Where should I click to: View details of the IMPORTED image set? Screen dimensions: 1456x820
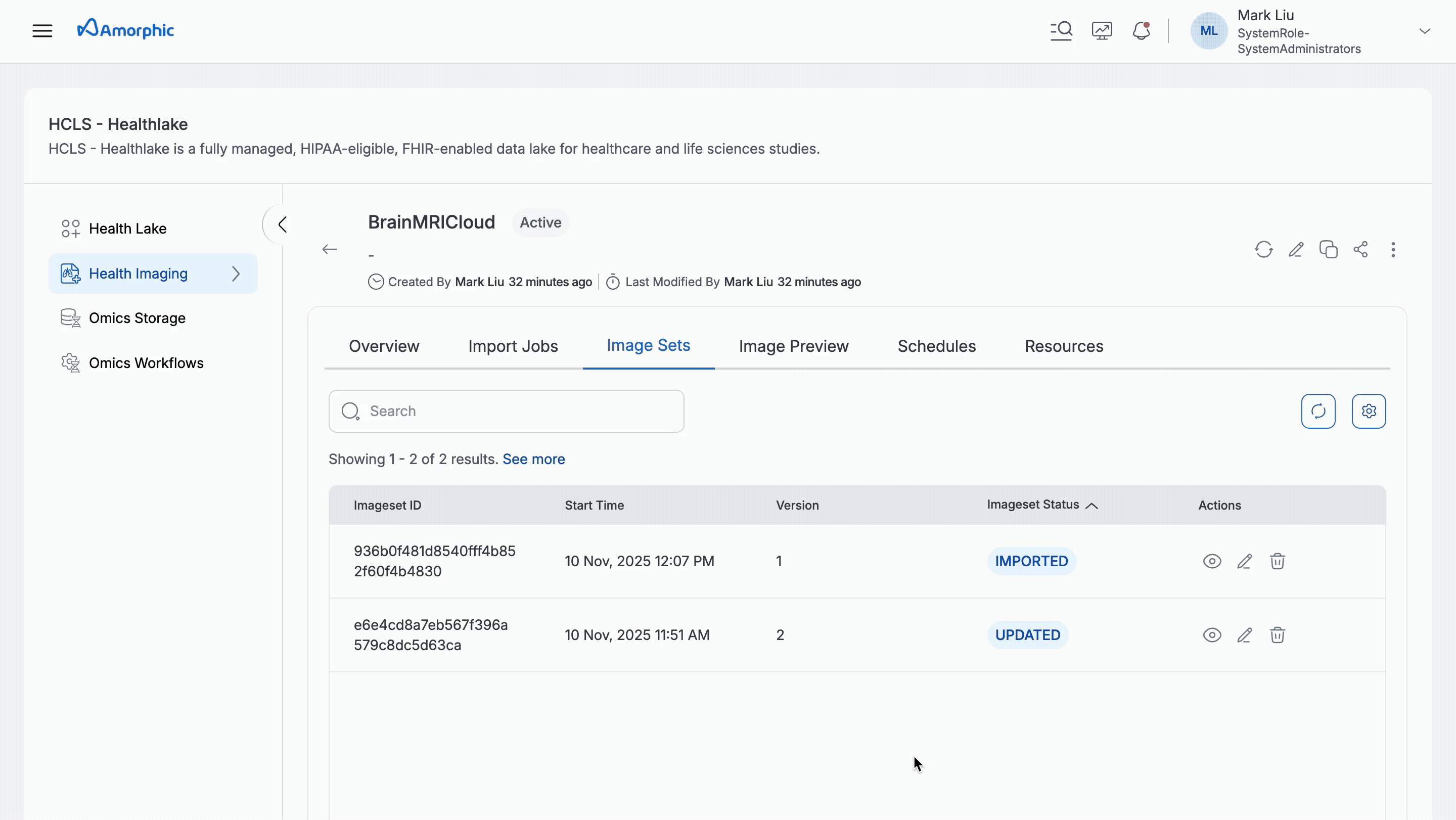point(1212,561)
